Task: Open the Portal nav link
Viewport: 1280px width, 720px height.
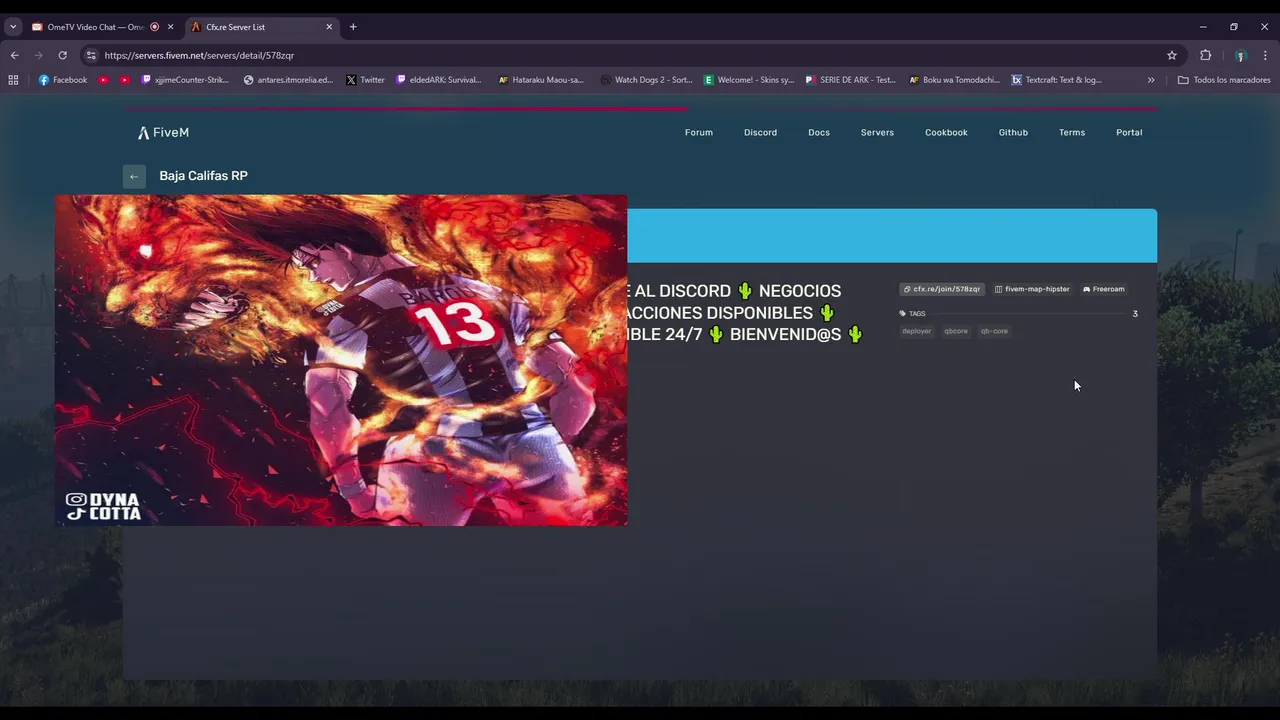Action: 1129,132
